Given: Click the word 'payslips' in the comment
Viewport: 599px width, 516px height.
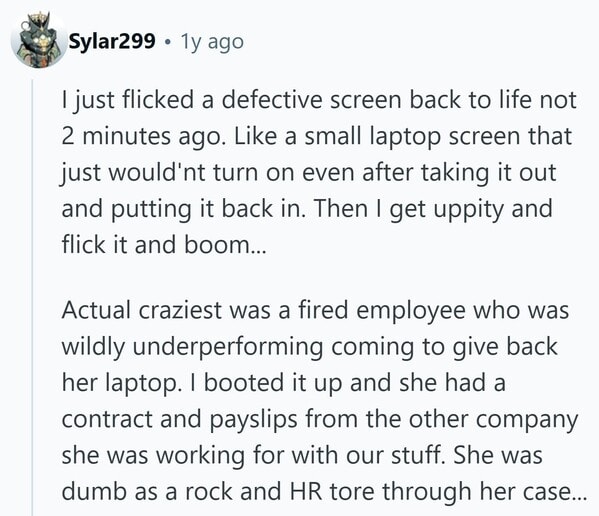Looking at the screenshot, I should click(253, 420).
